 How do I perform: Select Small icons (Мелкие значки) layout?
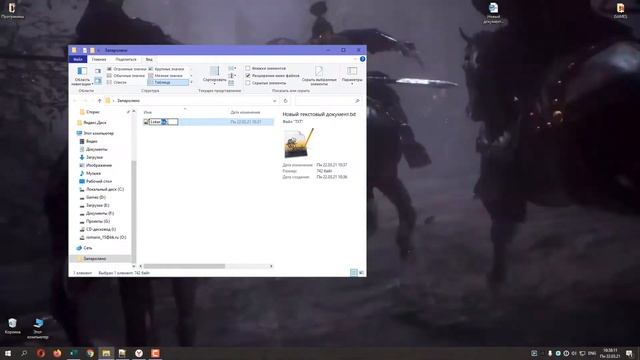166,76
